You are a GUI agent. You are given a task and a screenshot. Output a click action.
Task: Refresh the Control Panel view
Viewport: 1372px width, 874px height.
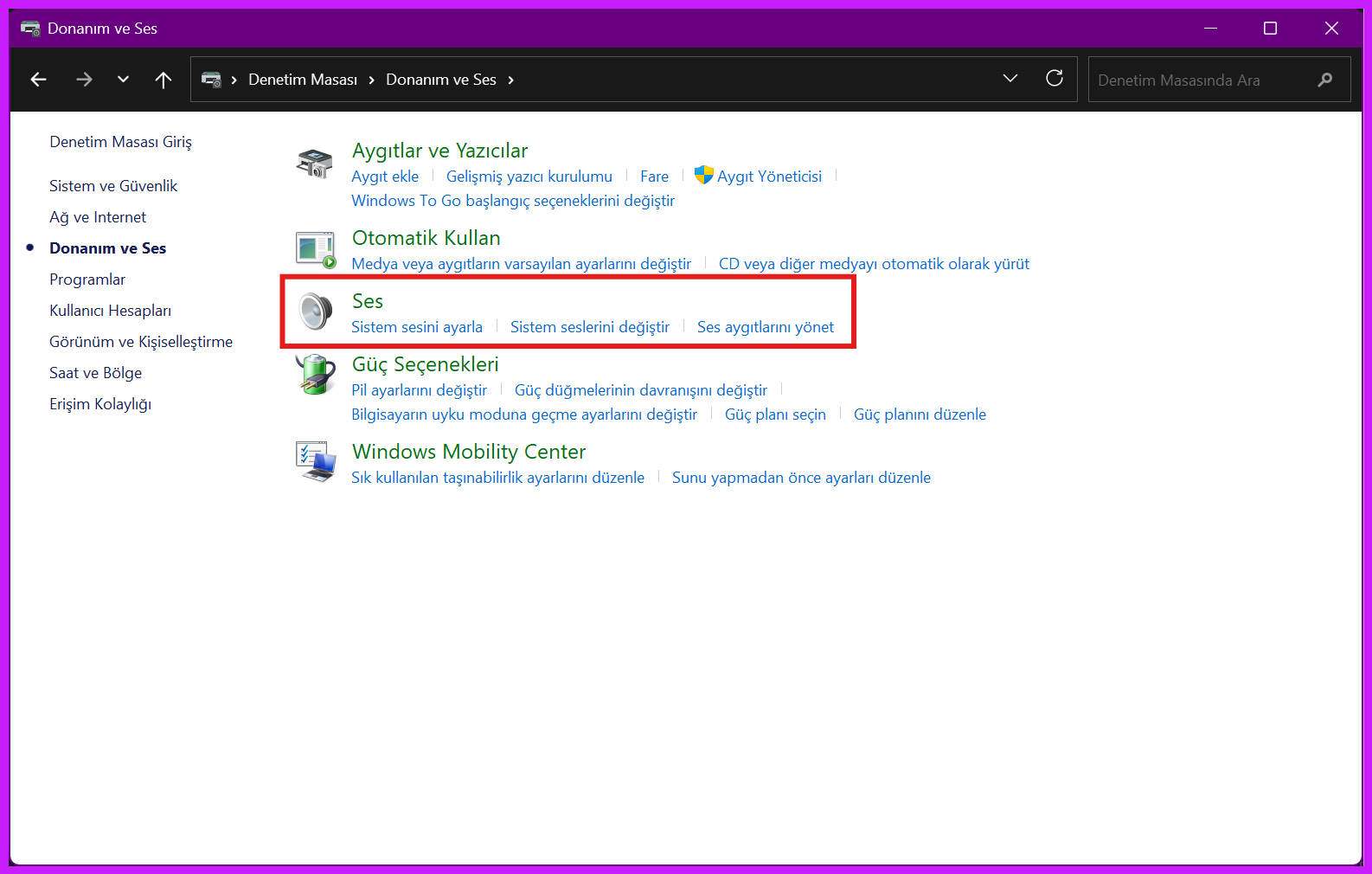pyautogui.click(x=1055, y=79)
